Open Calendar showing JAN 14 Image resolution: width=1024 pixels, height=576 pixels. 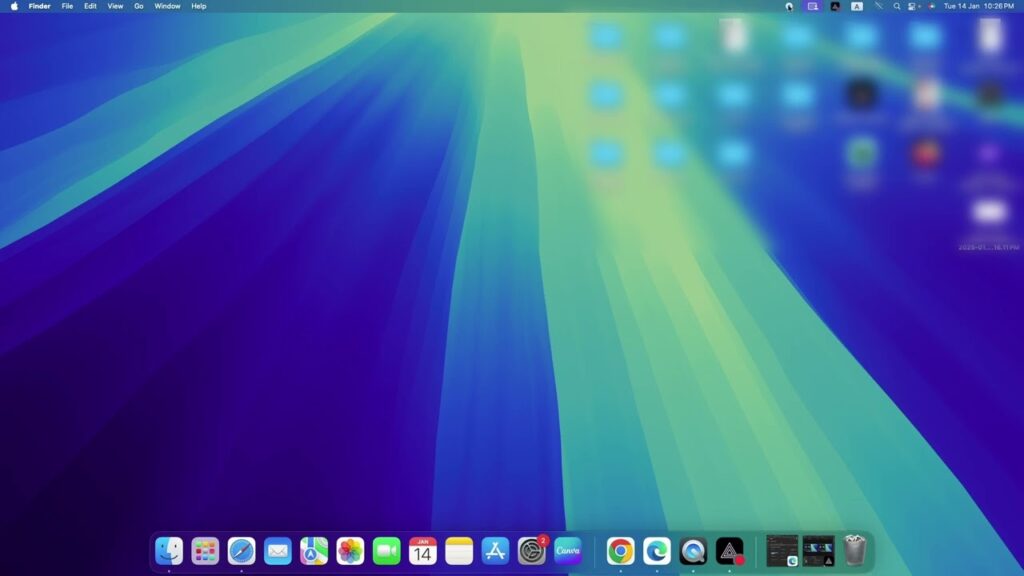(423, 551)
